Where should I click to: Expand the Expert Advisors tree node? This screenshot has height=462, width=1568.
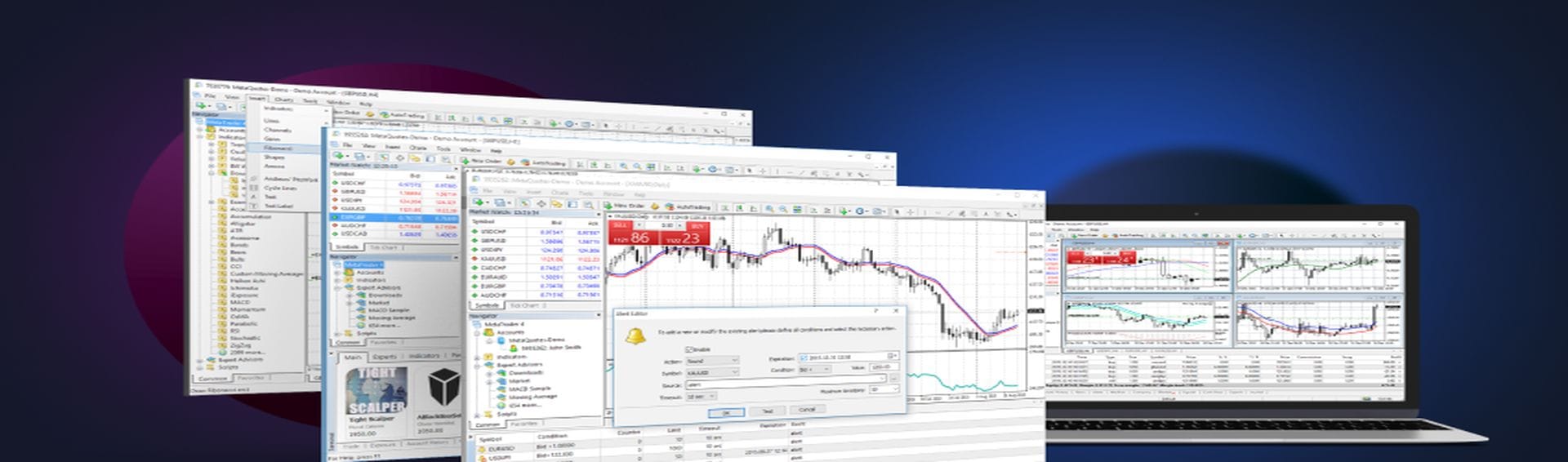point(477,365)
